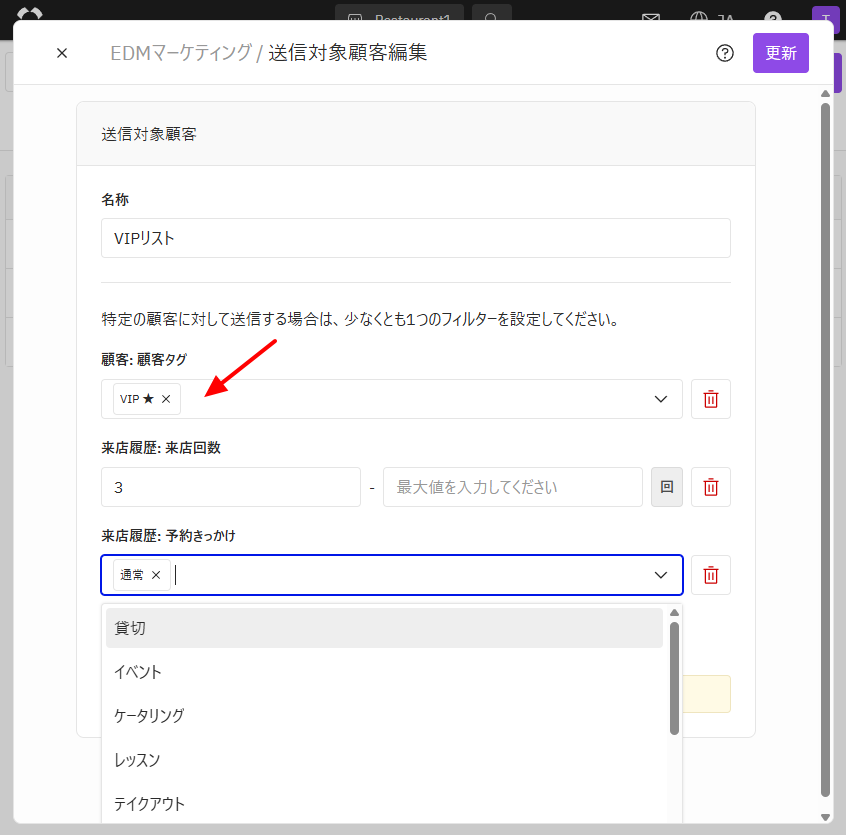This screenshot has height=835, width=846.
Task: Remove the 通常 tag
Action: (156, 575)
